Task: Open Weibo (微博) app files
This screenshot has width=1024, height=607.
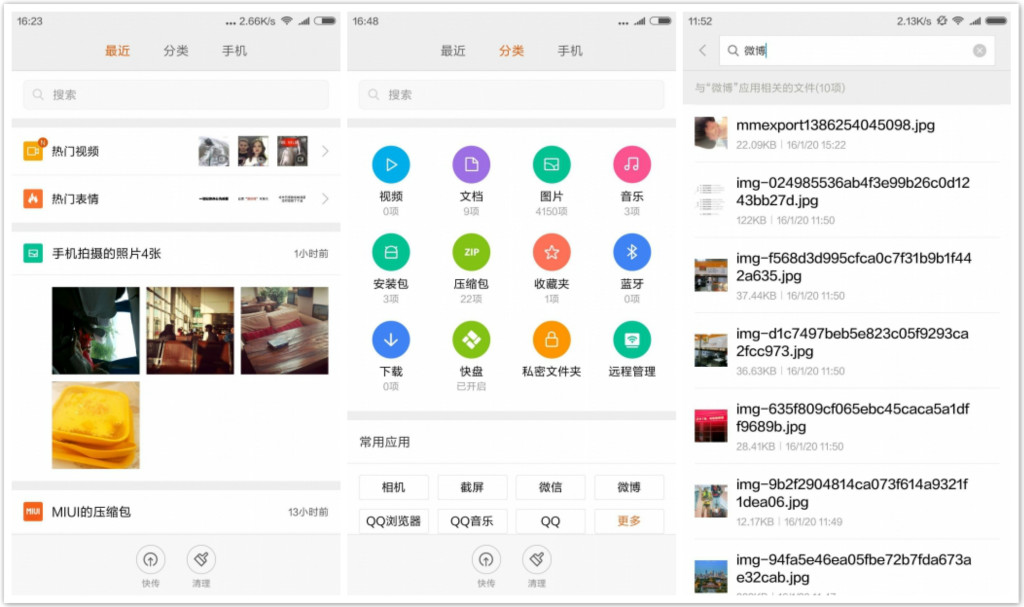Action: [629, 487]
